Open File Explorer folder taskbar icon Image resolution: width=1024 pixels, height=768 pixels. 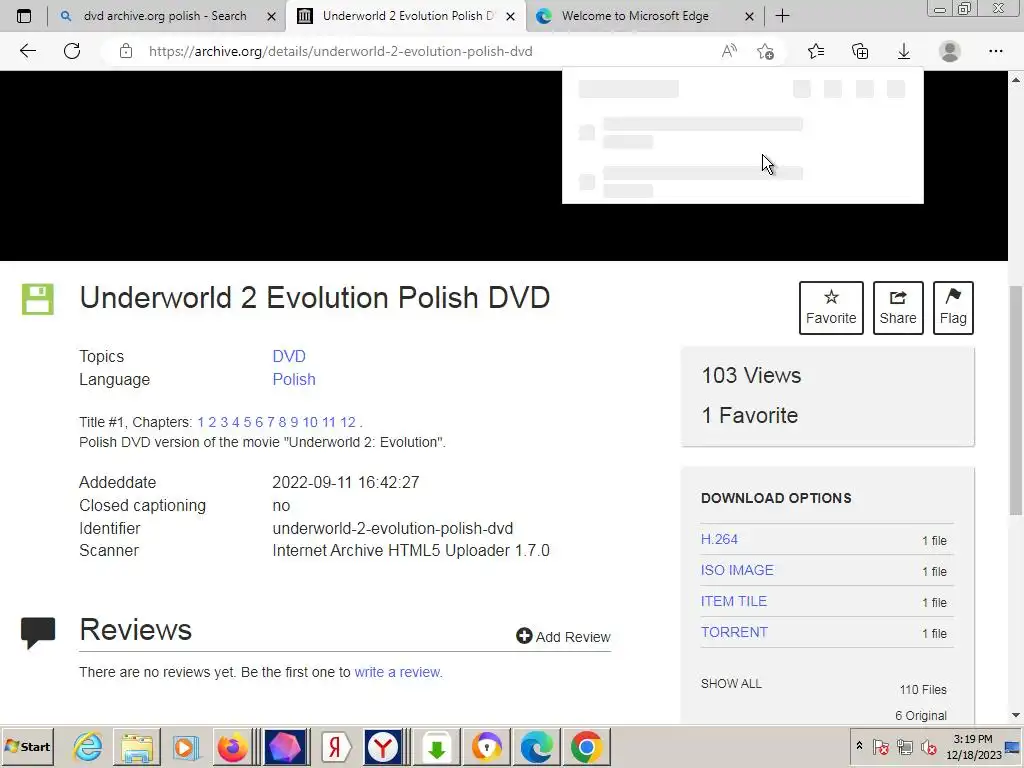(136, 746)
